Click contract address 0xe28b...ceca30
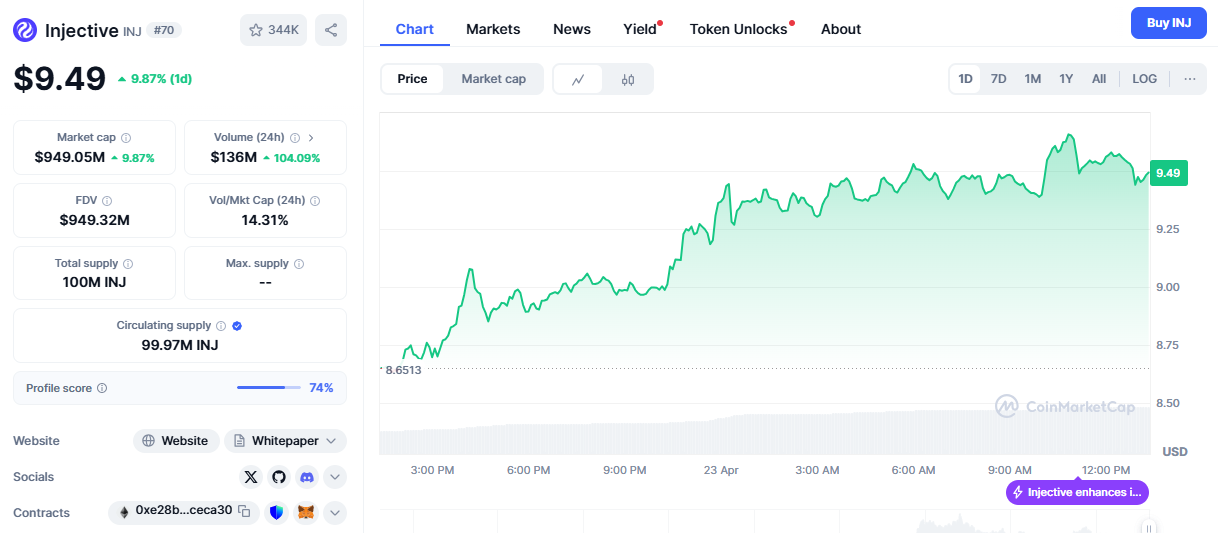1218x533 pixels. pyautogui.click(x=184, y=511)
